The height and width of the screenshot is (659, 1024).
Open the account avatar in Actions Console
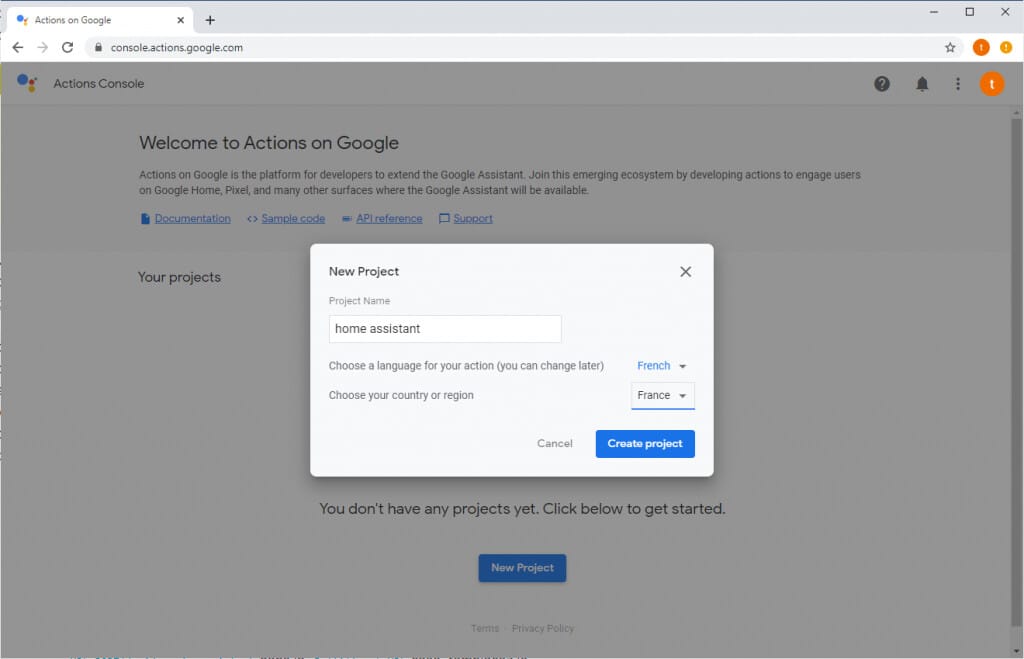992,84
